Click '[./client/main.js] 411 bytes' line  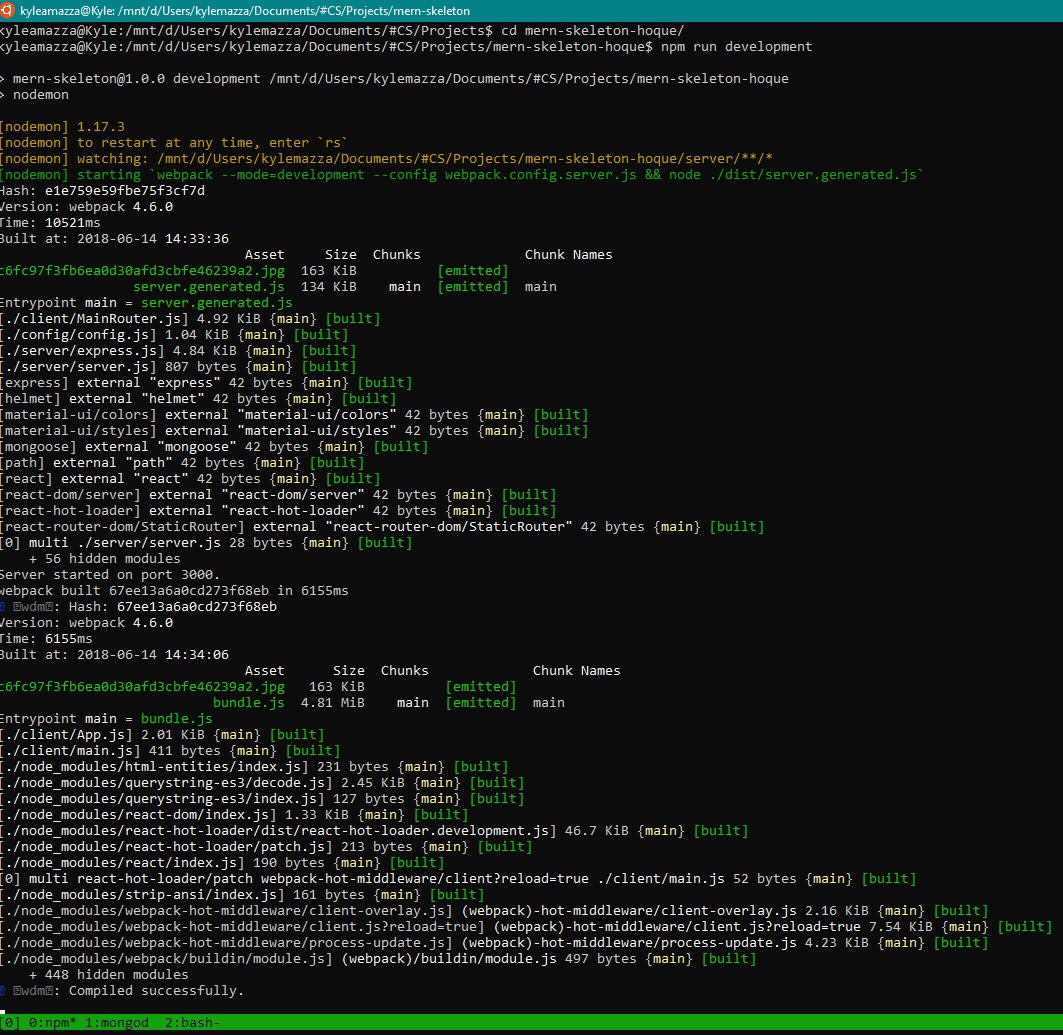(x=170, y=751)
